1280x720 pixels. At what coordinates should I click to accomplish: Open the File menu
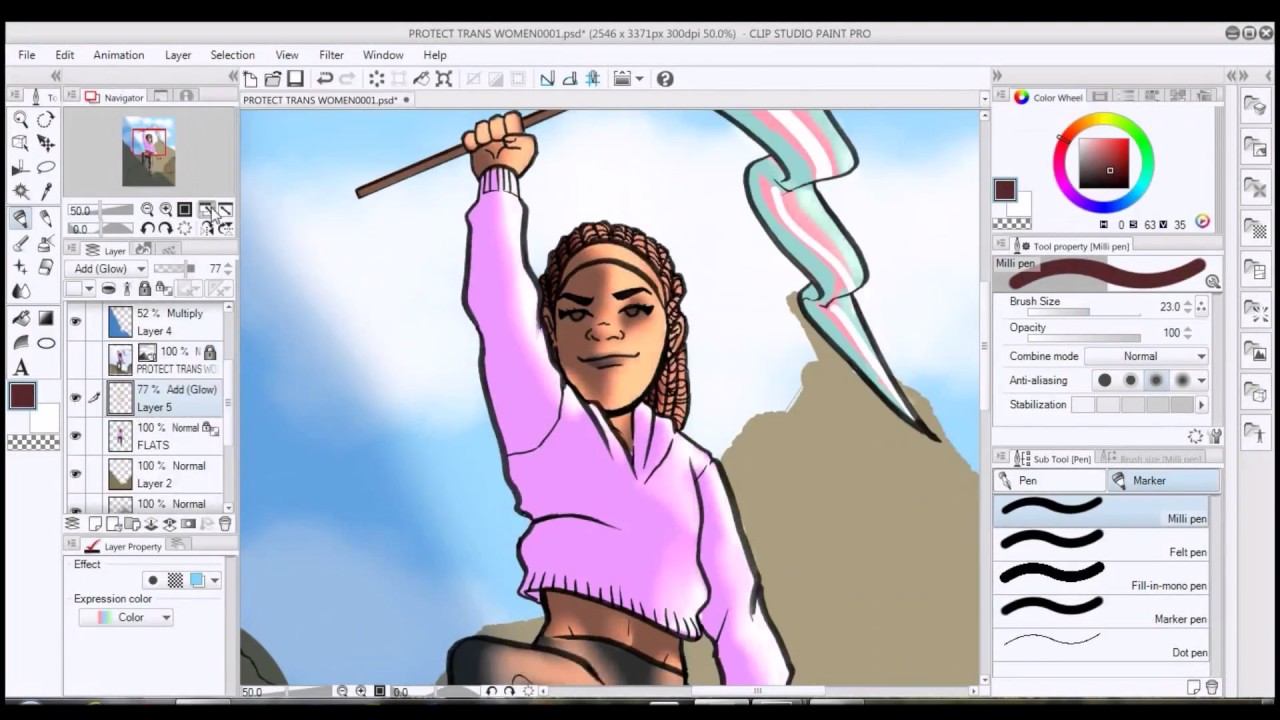point(27,55)
